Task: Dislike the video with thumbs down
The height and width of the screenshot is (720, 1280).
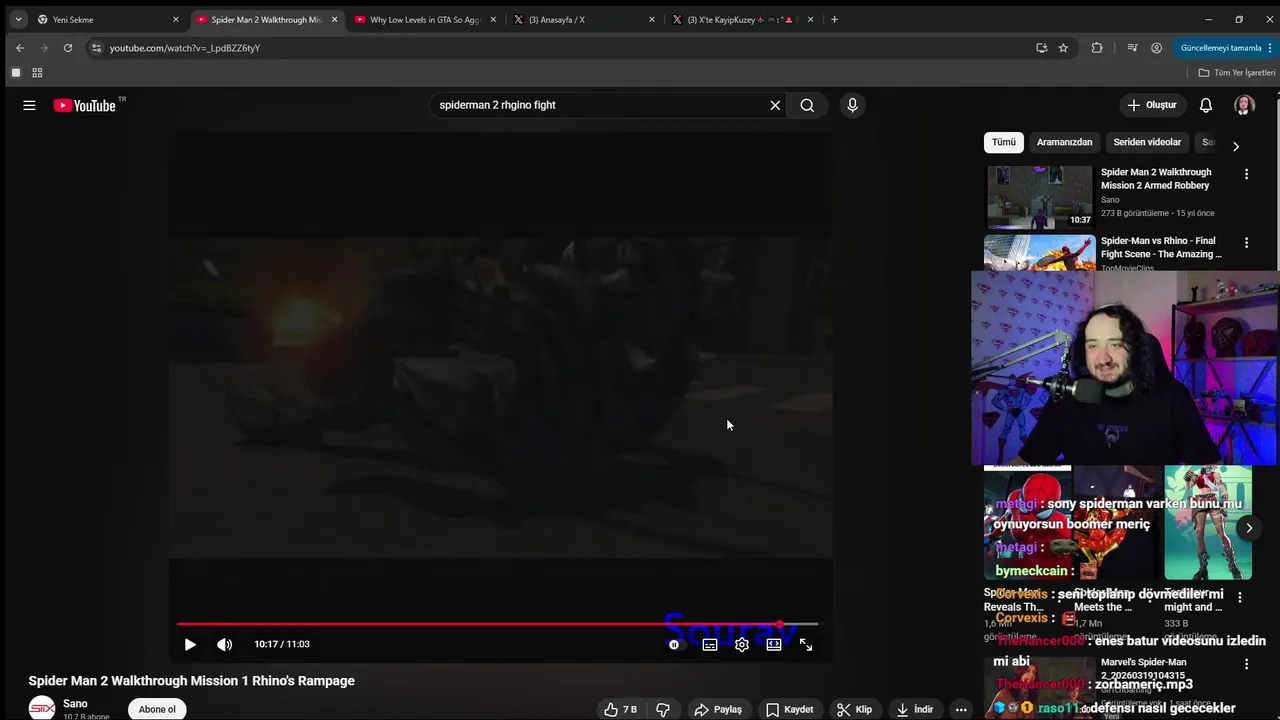Action: (x=662, y=709)
